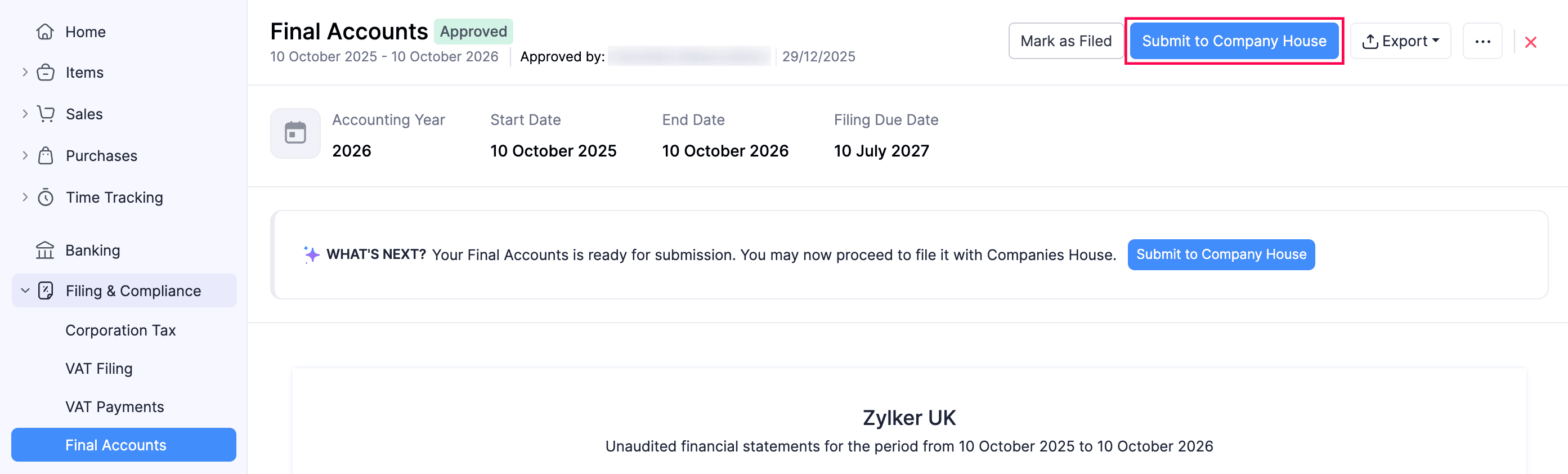Click the accounting year calendar icon
This screenshot has height=474, width=1568.
(295, 133)
